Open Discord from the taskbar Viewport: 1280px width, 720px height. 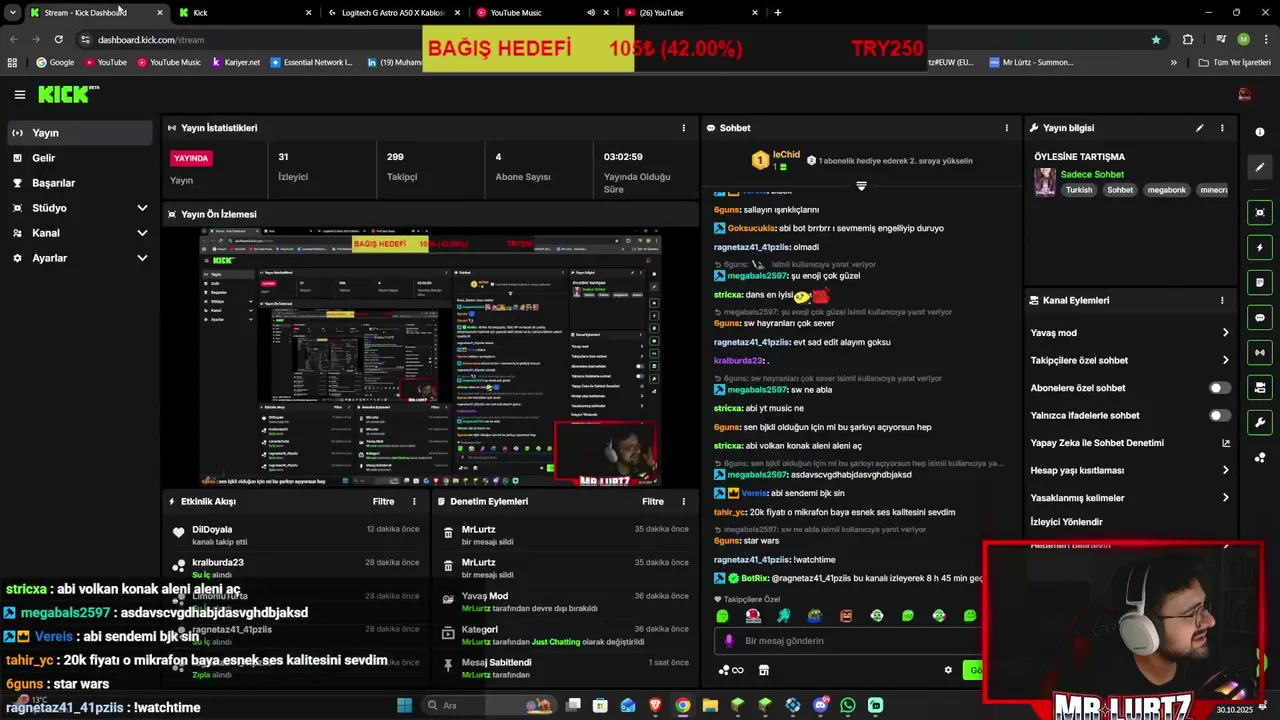[821, 705]
